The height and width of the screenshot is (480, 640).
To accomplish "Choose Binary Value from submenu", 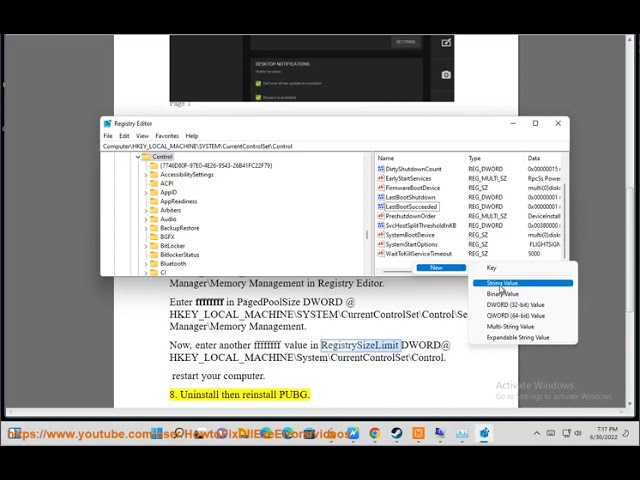I will (523, 294).
